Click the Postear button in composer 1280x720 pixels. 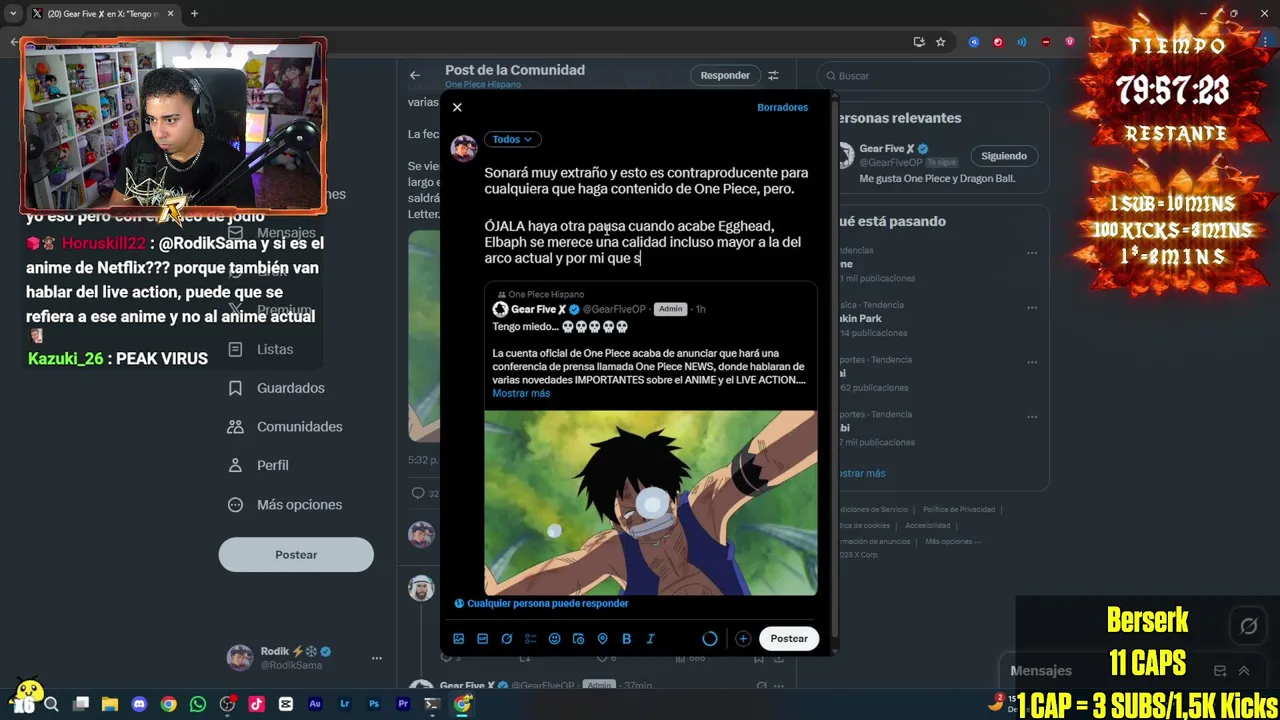[789, 639]
